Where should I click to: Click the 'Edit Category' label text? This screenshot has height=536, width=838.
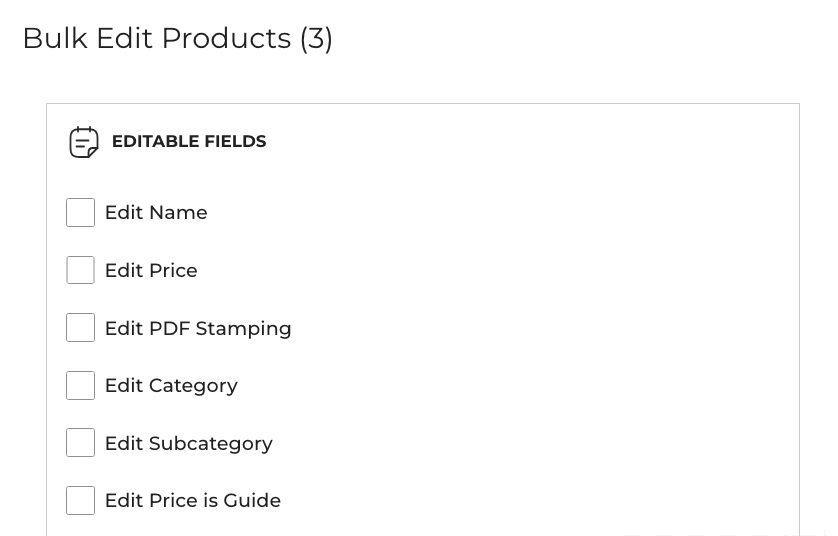(171, 386)
